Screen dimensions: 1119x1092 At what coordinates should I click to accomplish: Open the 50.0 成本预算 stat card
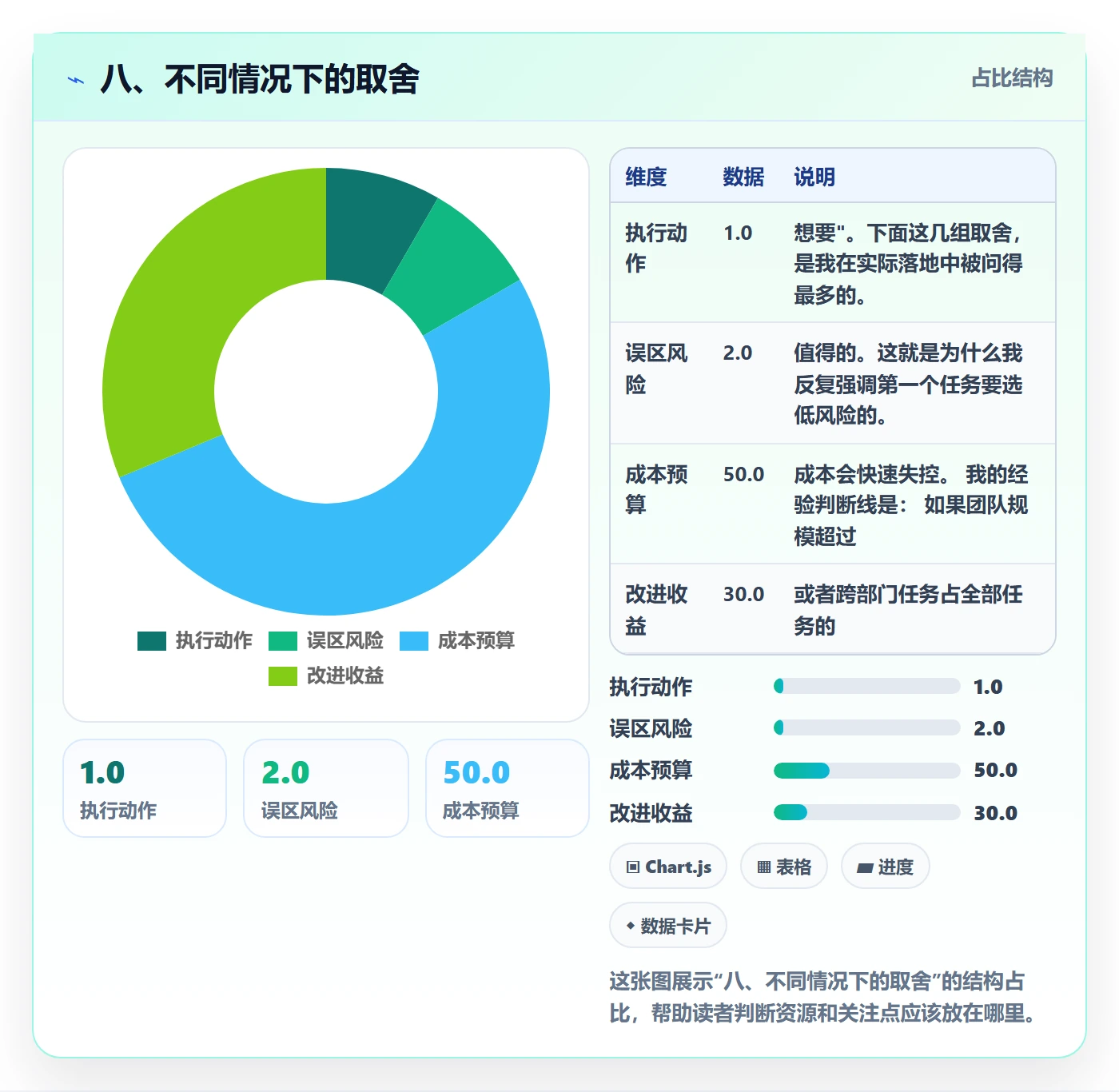click(x=508, y=788)
